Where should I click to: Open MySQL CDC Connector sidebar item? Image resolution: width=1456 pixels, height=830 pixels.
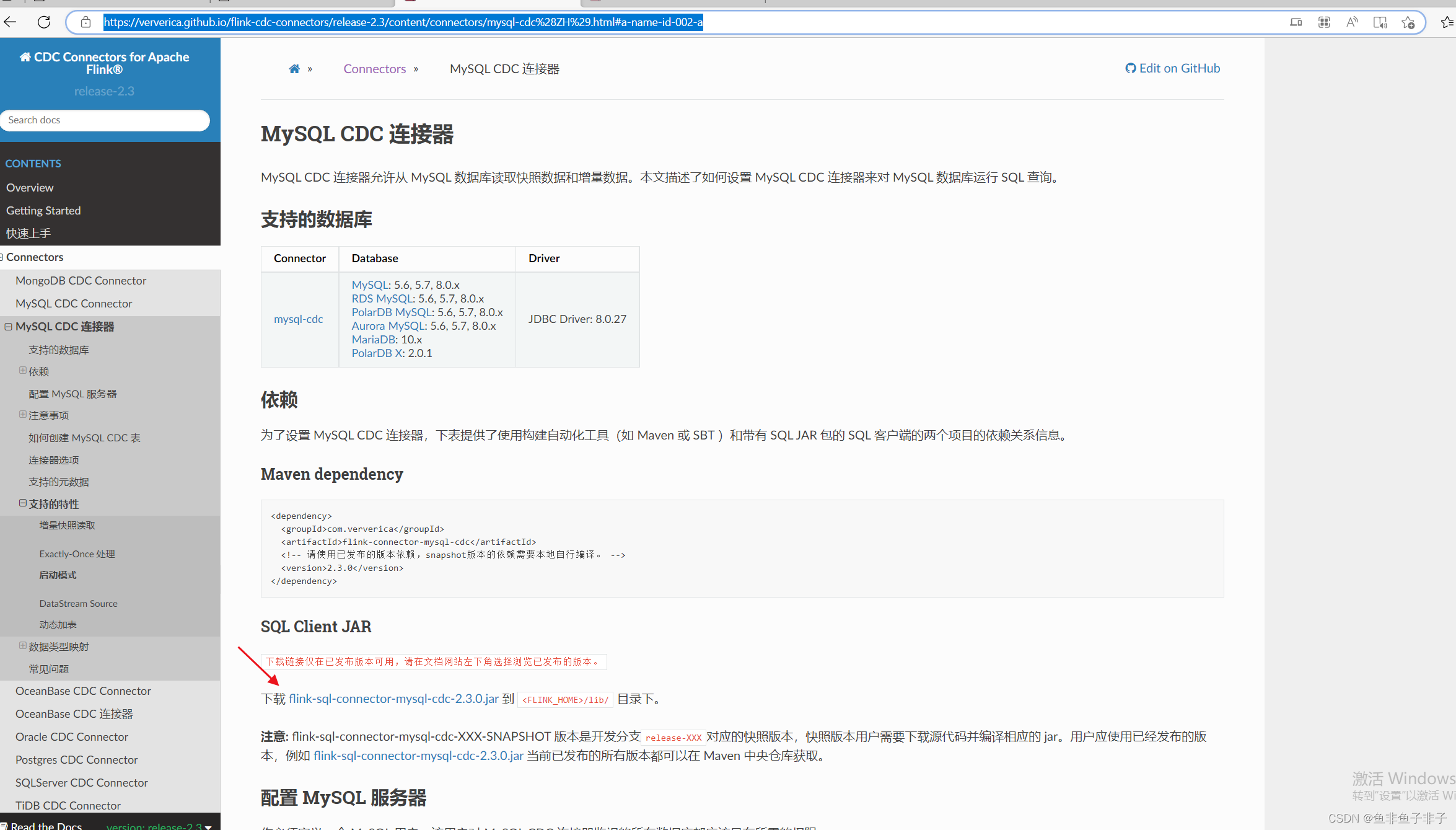click(x=74, y=303)
